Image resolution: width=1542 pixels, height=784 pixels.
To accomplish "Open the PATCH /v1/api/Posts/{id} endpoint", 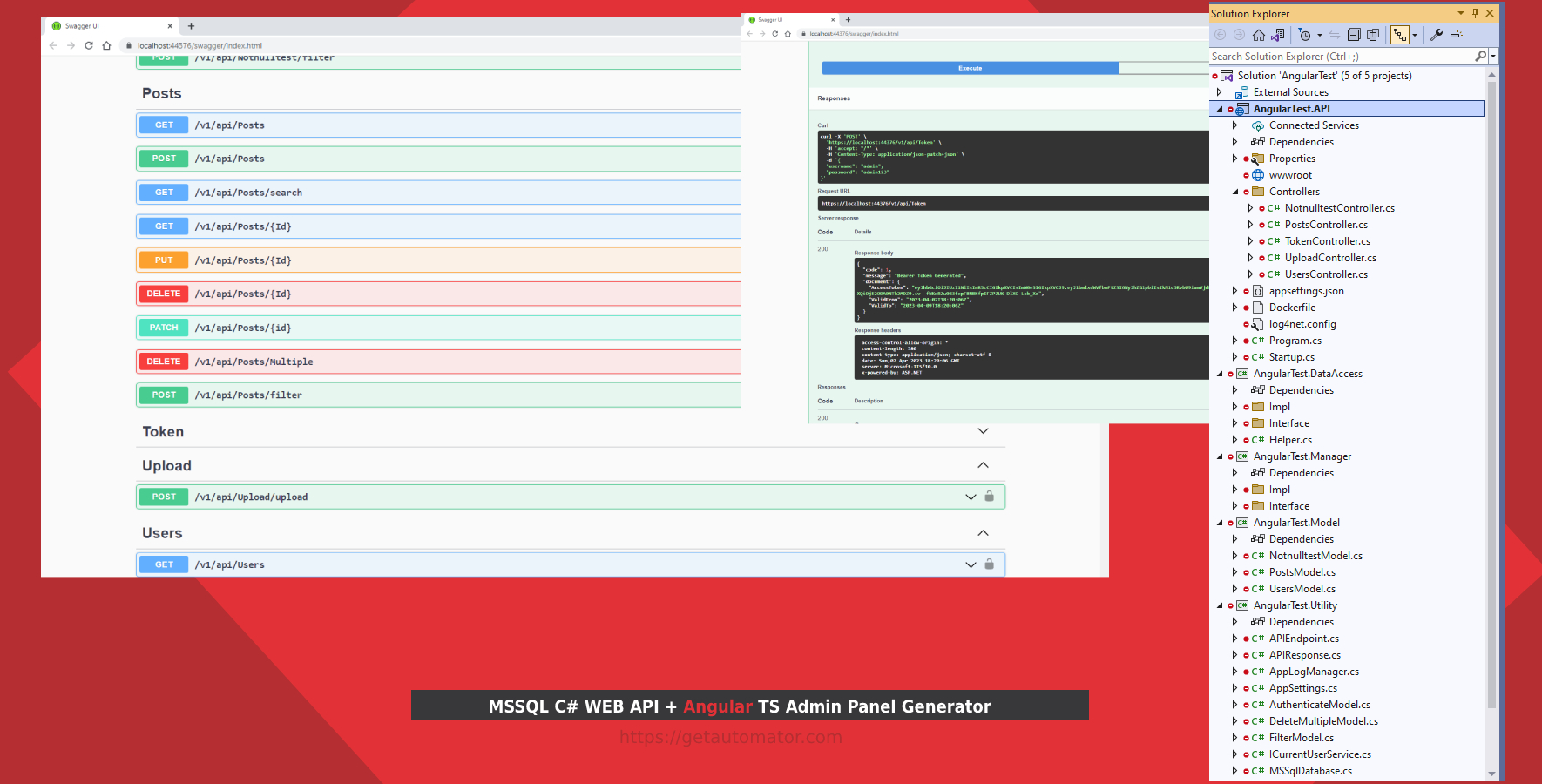I will tap(439, 328).
